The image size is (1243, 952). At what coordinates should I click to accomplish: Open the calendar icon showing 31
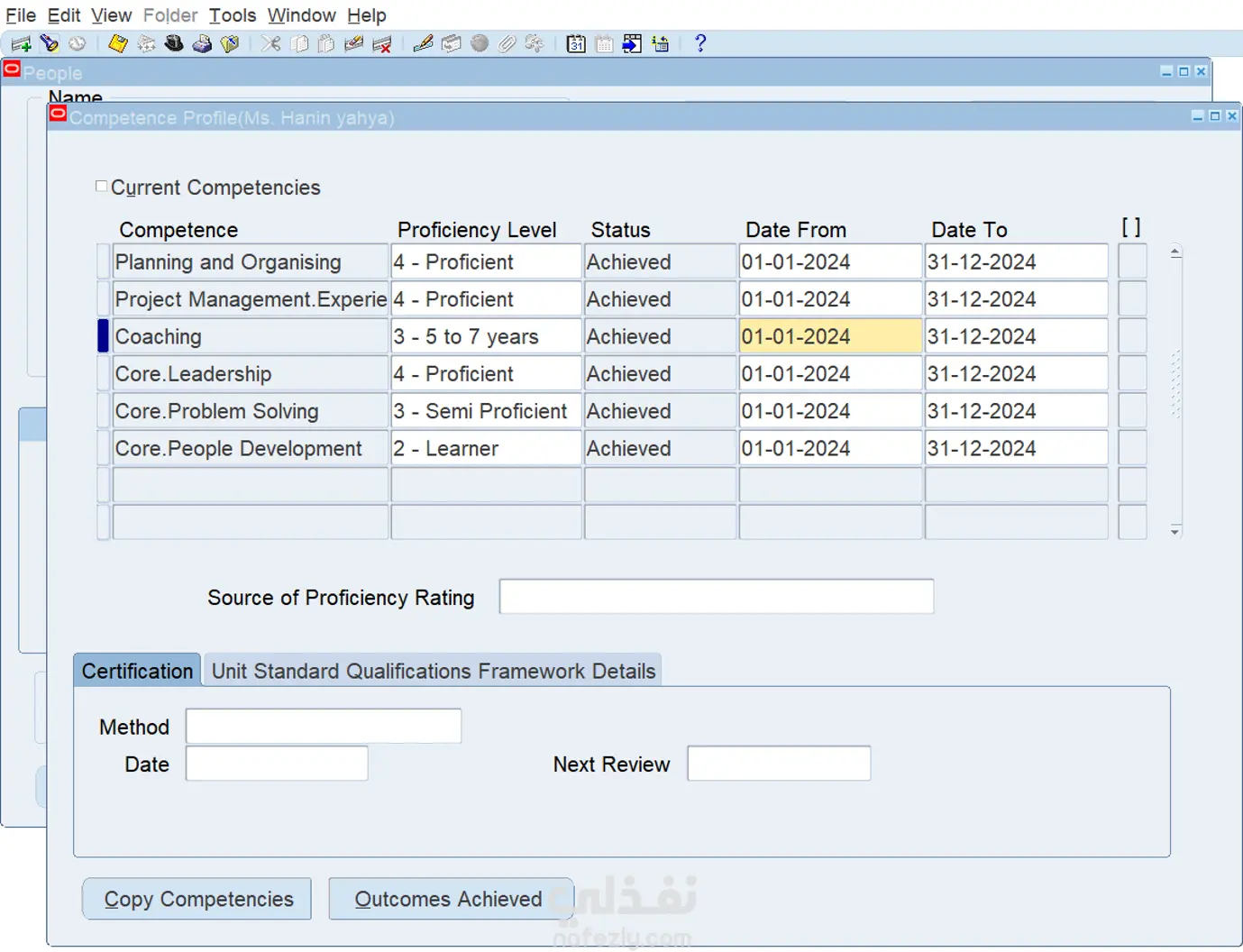[576, 43]
